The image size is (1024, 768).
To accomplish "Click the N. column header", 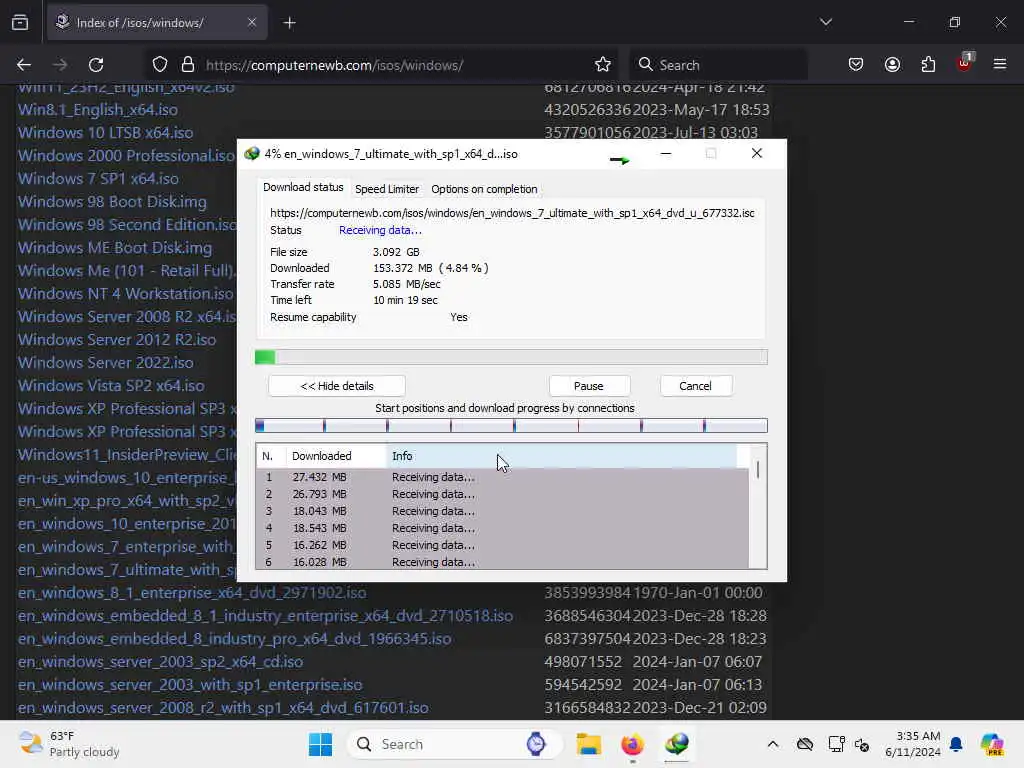I will coord(271,456).
